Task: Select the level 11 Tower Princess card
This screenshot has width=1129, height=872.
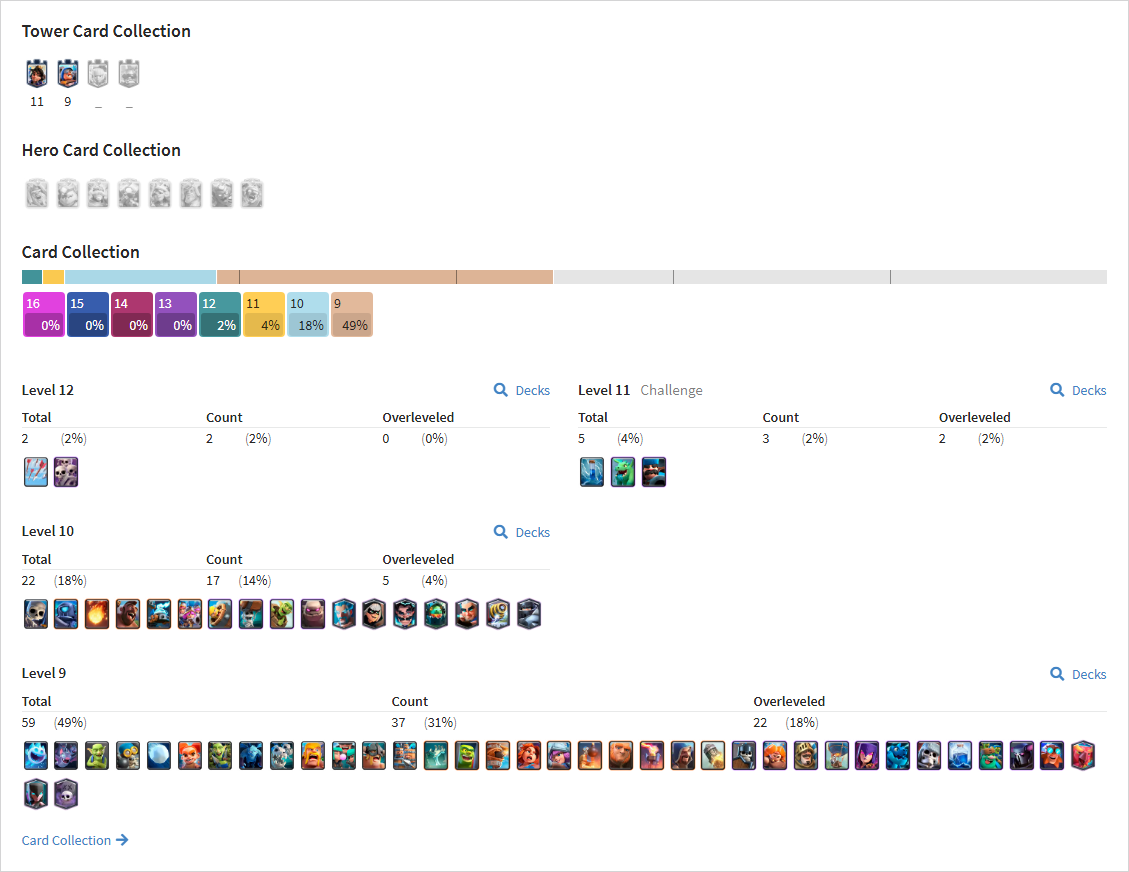Action: [x=37, y=74]
